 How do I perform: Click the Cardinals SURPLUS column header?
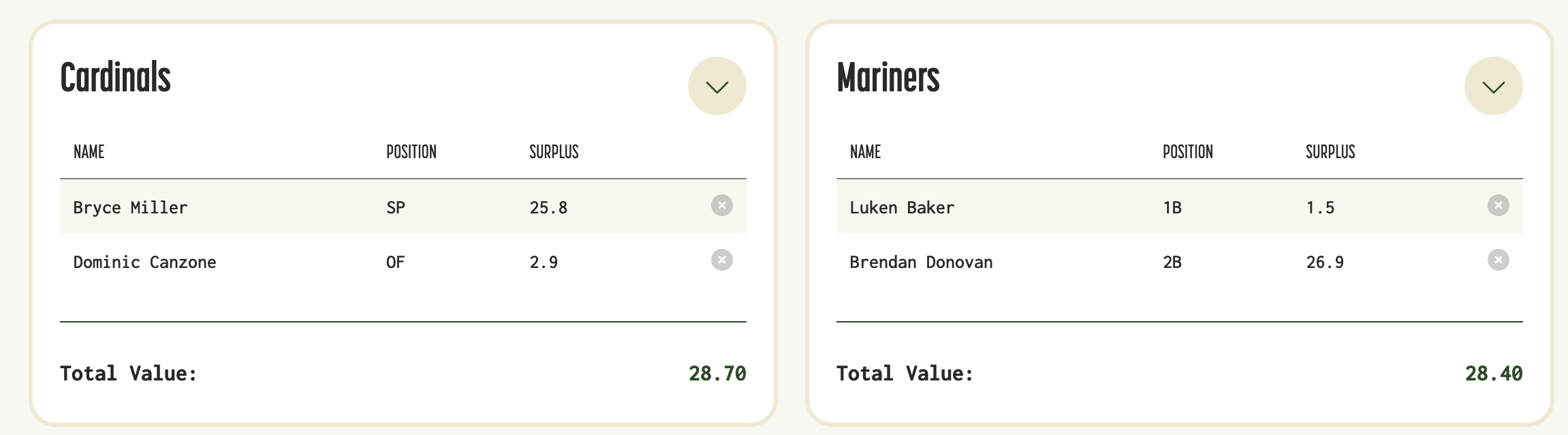coord(554,151)
